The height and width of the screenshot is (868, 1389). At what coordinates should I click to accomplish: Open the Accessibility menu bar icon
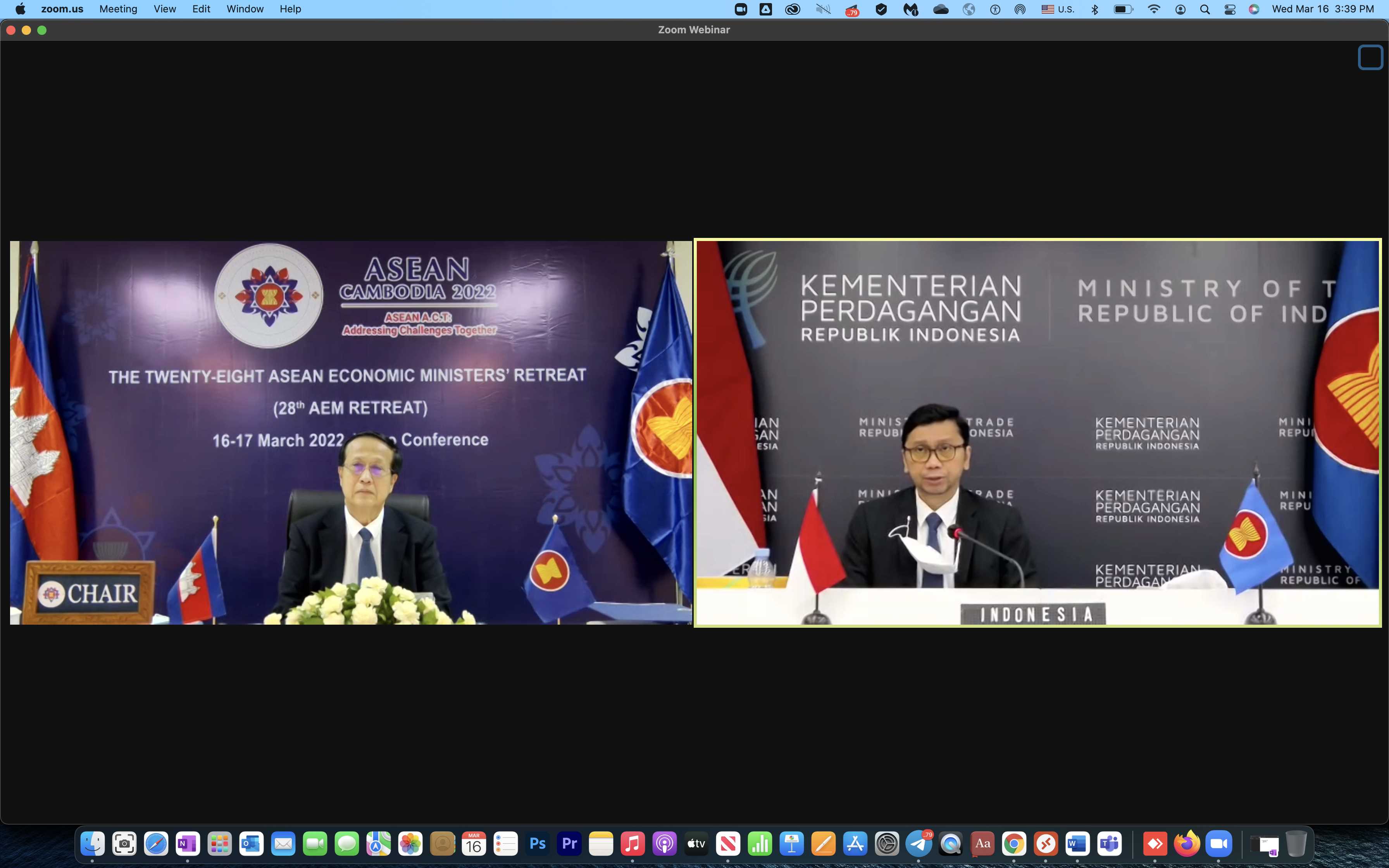pyautogui.click(x=995, y=9)
